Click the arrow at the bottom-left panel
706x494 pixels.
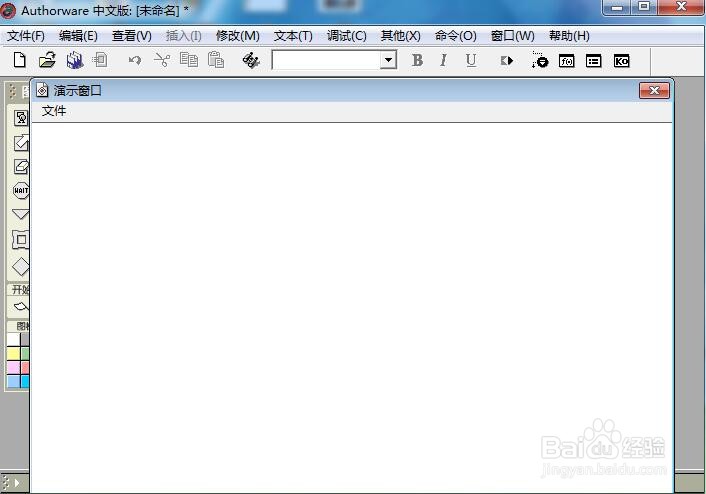[17, 483]
